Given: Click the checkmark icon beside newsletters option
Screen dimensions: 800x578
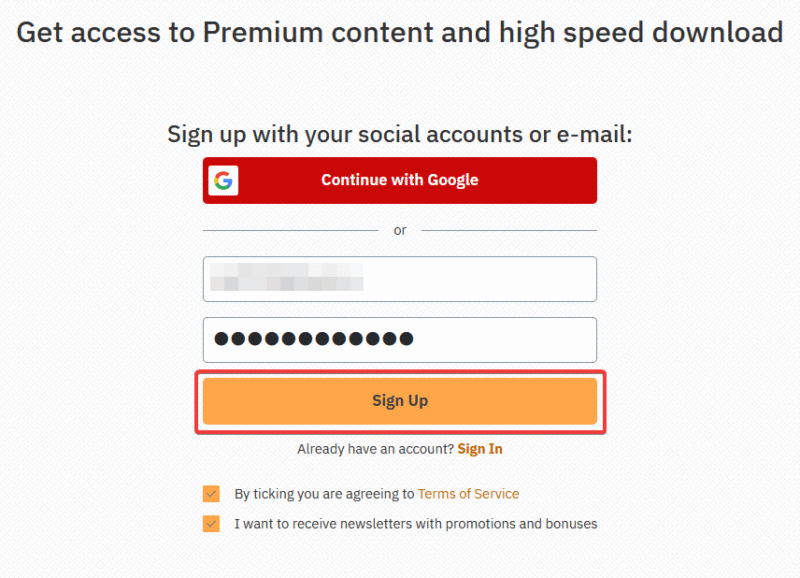Looking at the screenshot, I should pyautogui.click(x=211, y=524).
